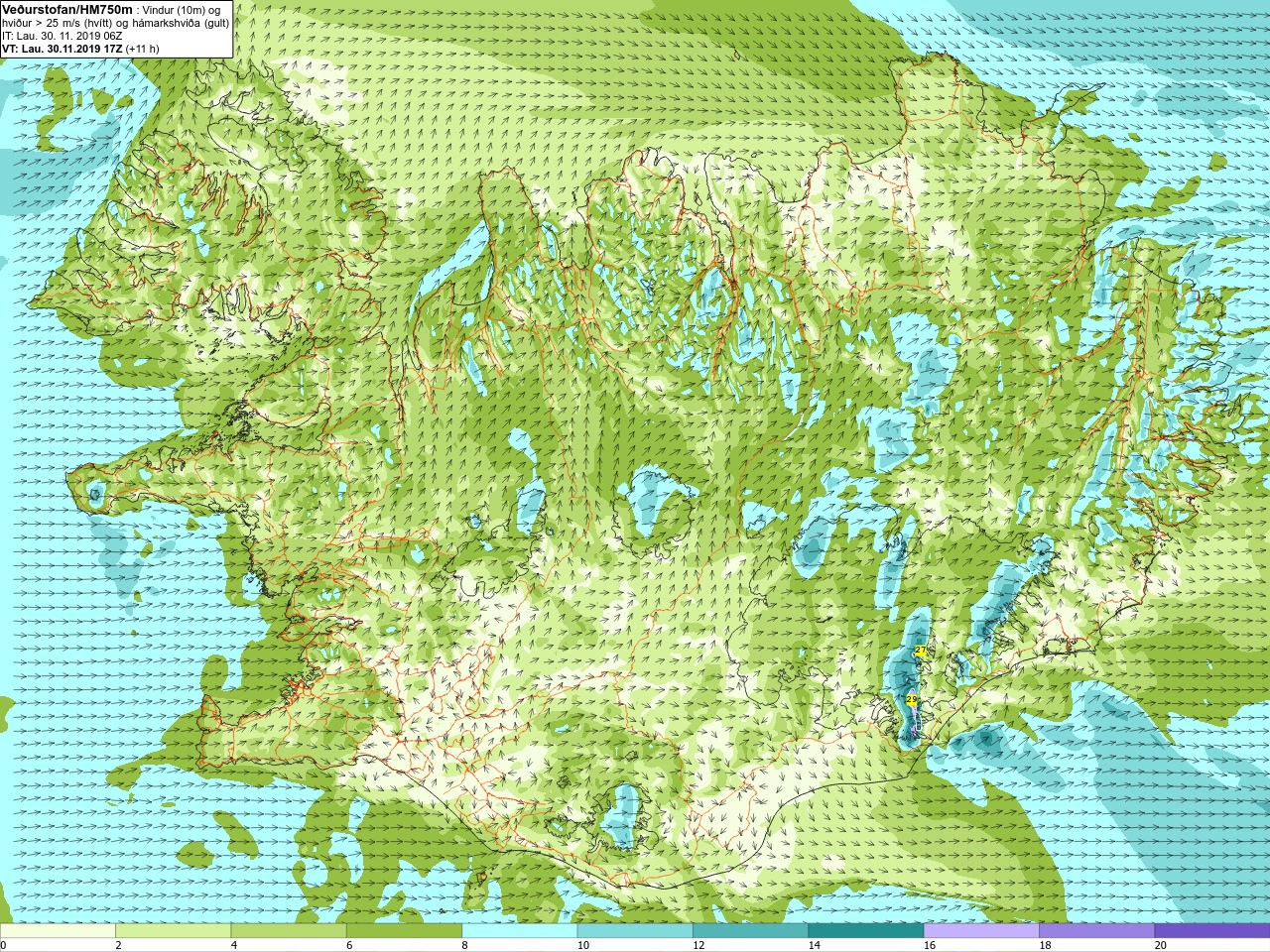Click the scale label '4' on the color bar

point(234,945)
